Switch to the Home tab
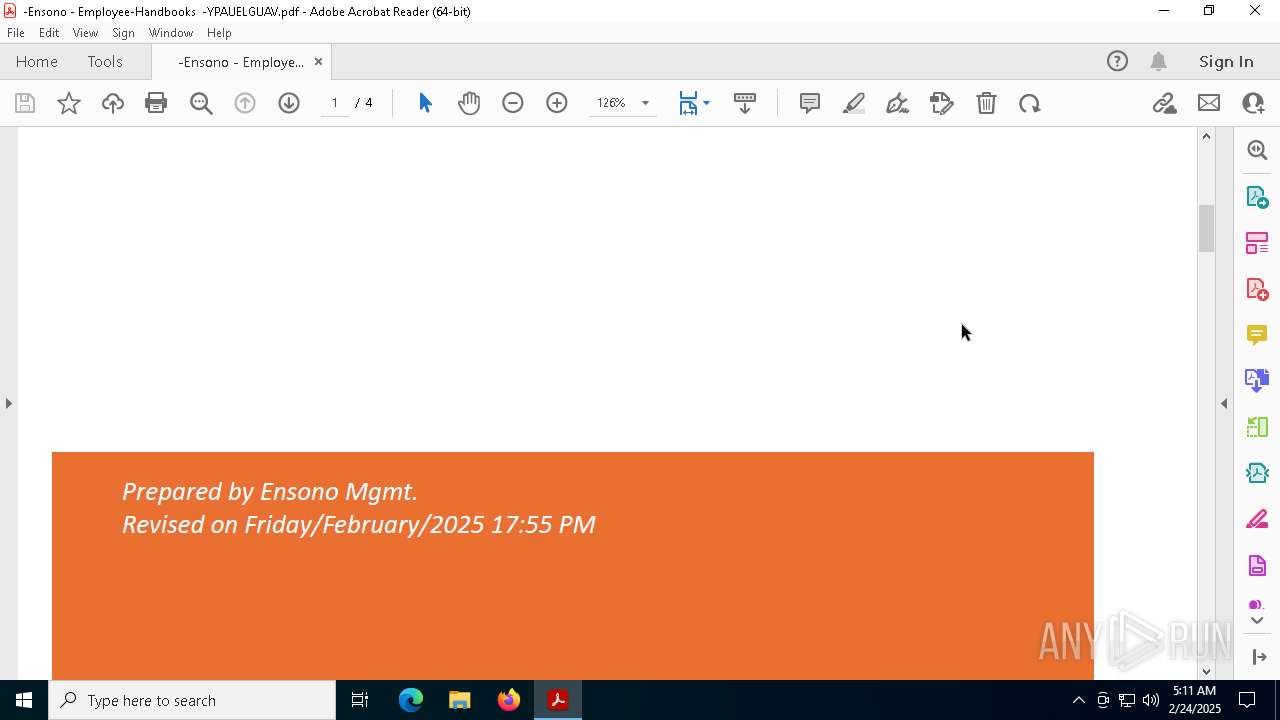 coord(37,61)
